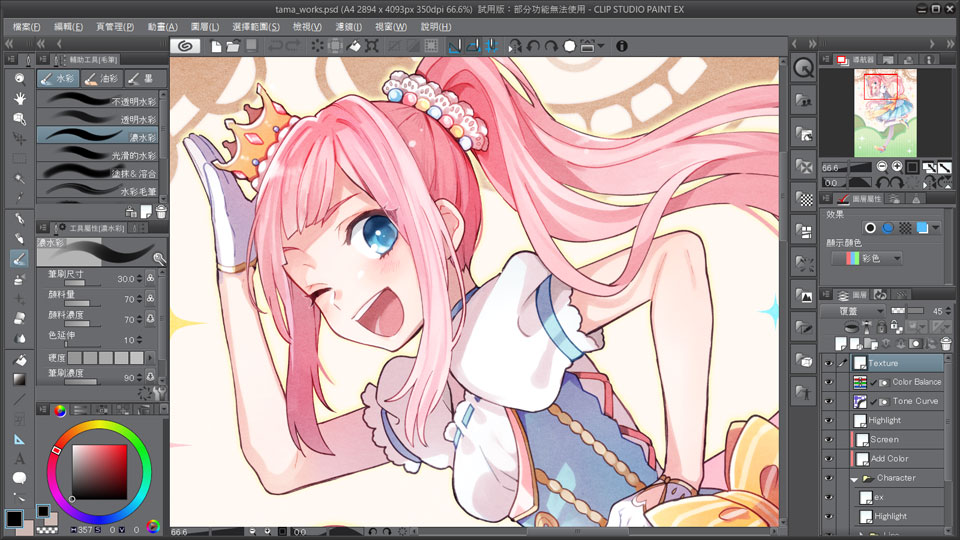Screen dimensions: 960x540
Task: Collapse the Character layer folder
Action: click(855, 478)
